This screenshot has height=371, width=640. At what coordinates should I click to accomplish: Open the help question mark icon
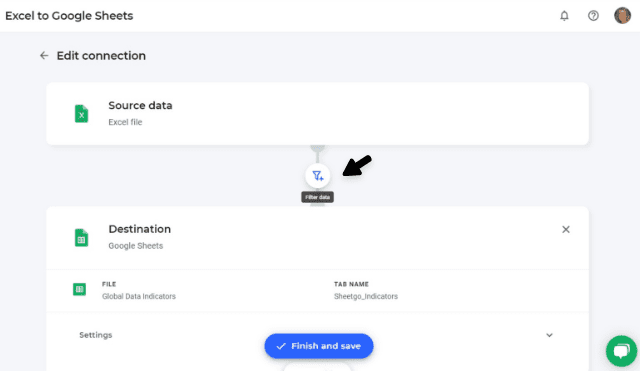tap(593, 16)
